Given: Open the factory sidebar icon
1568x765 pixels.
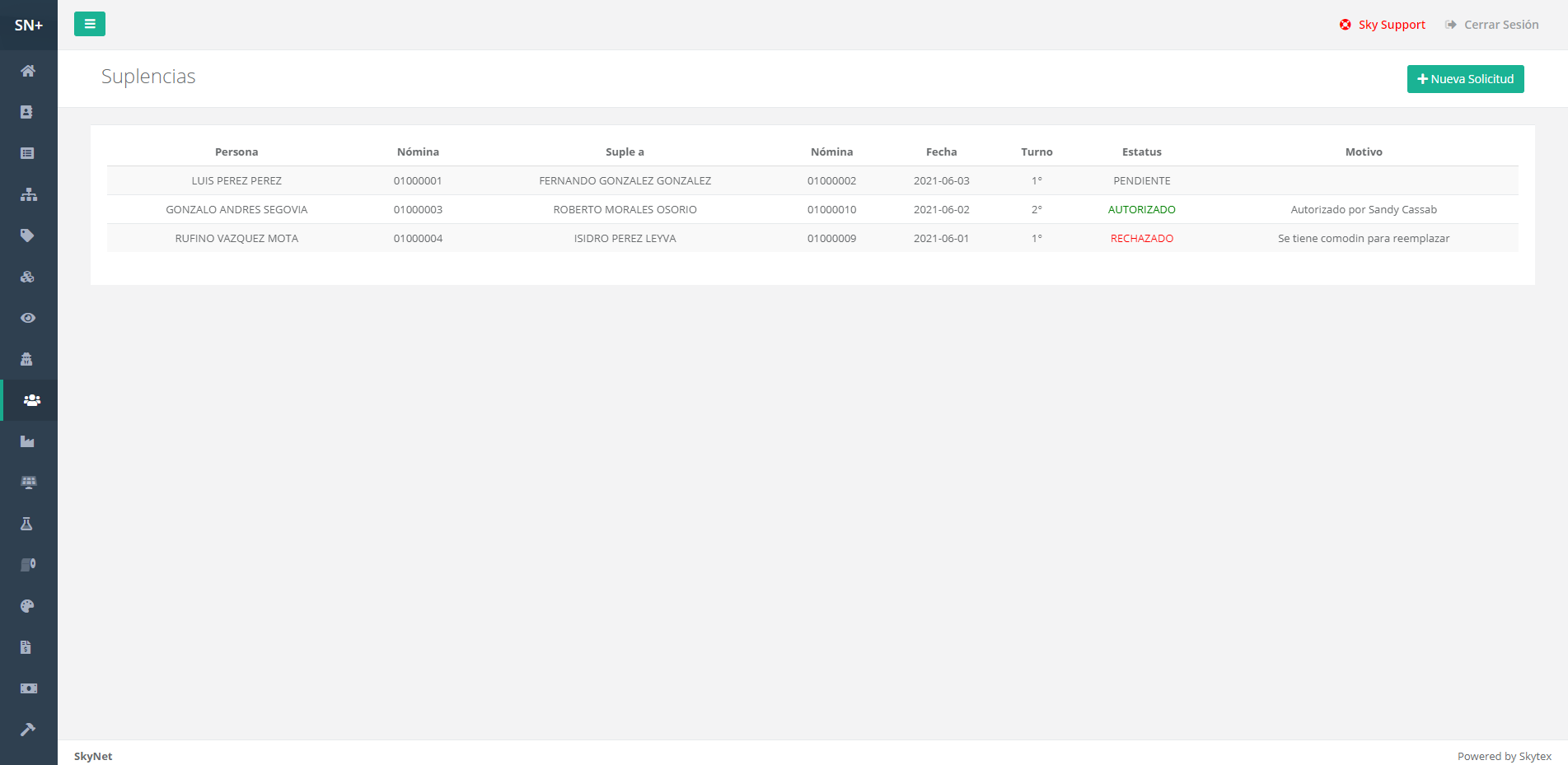Looking at the screenshot, I should pos(28,441).
